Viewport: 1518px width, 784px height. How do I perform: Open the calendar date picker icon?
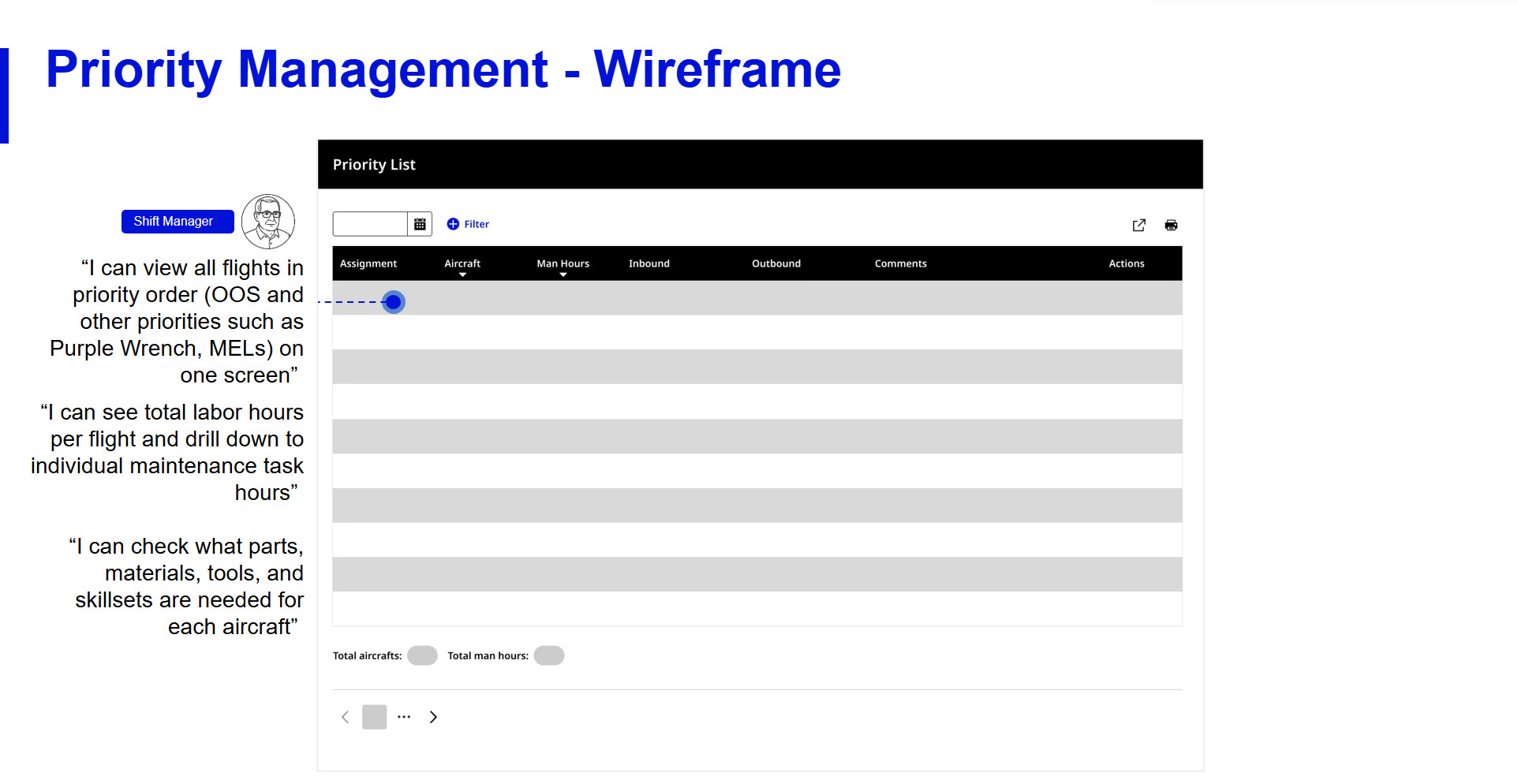point(420,223)
